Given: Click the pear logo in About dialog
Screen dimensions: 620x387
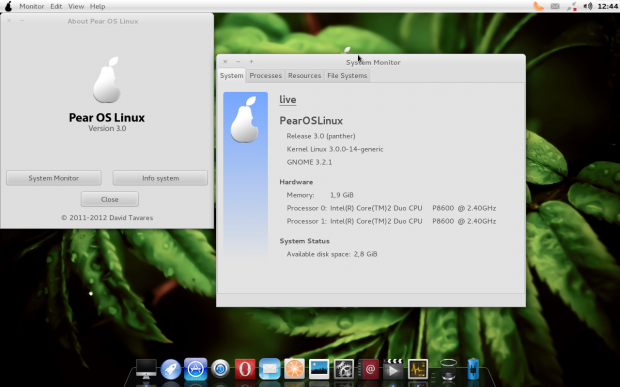Looking at the screenshot, I should click(107, 80).
